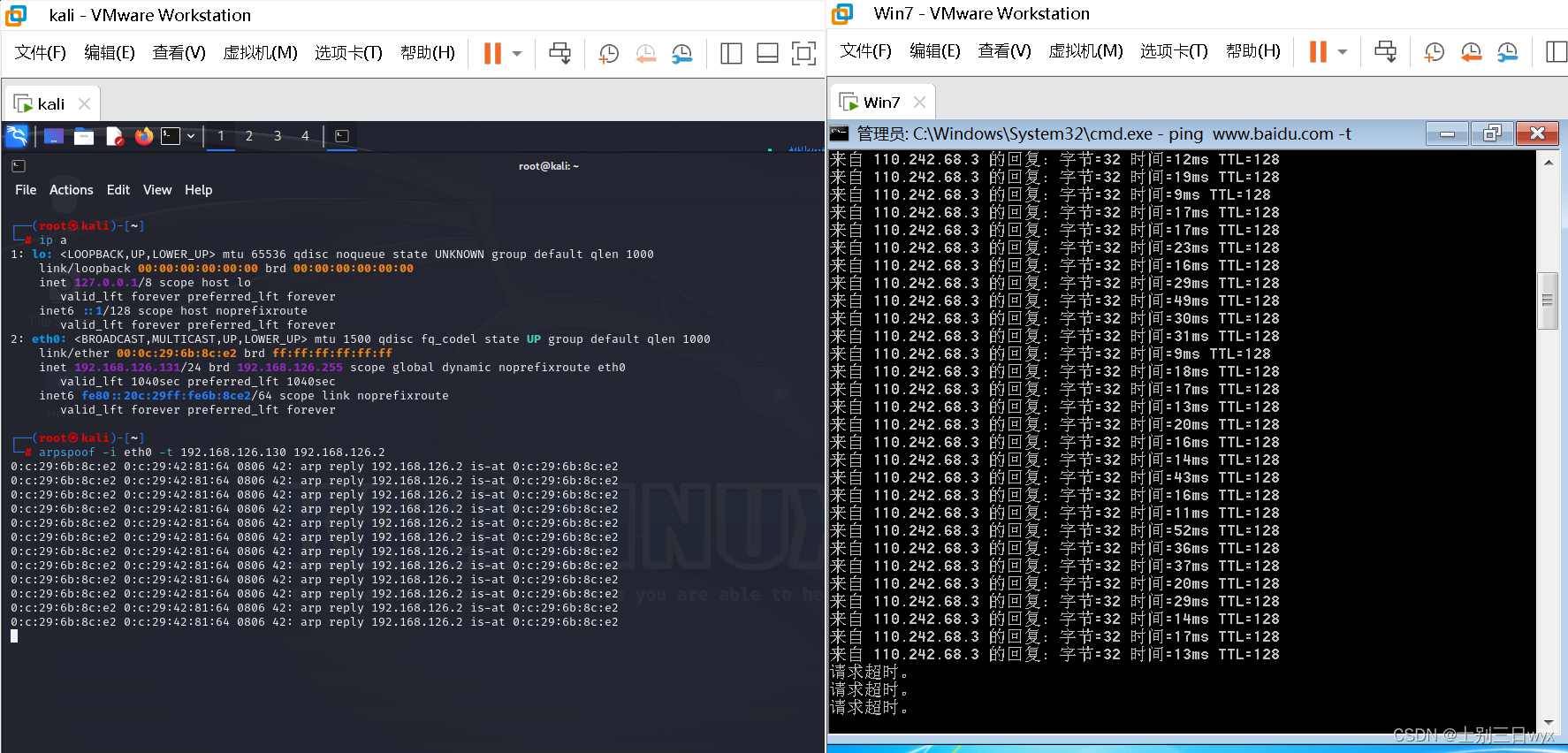Click cmd scrollbar up arrow

[x=1548, y=163]
